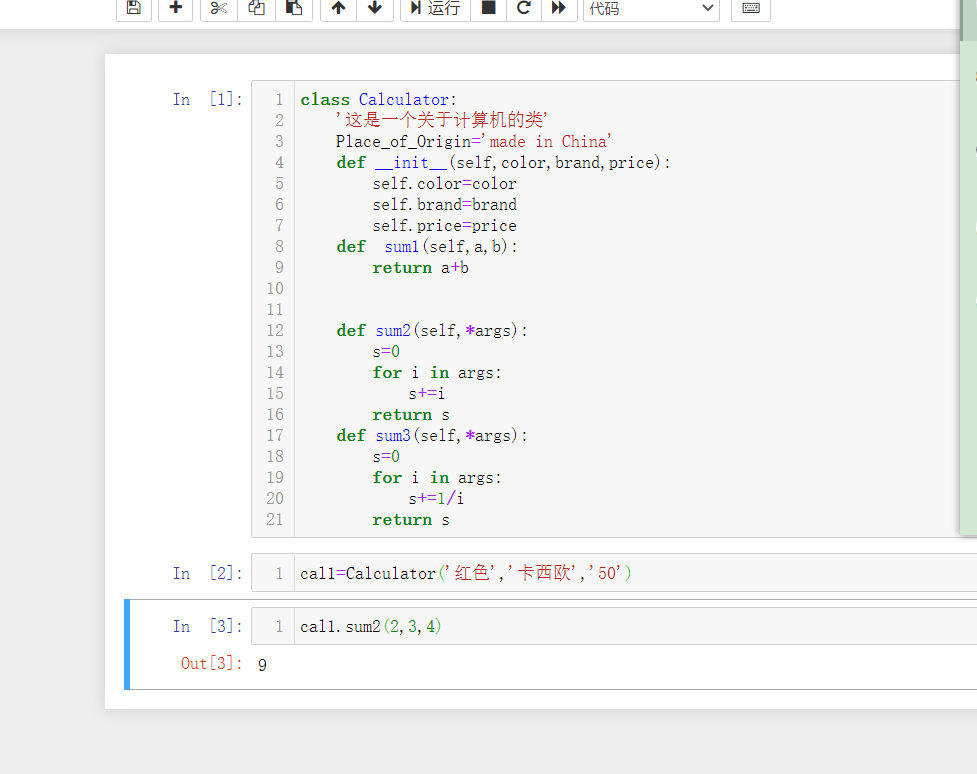977x774 pixels.
Task: Run the cell with the 运行 button
Action: pyautogui.click(x=436, y=8)
